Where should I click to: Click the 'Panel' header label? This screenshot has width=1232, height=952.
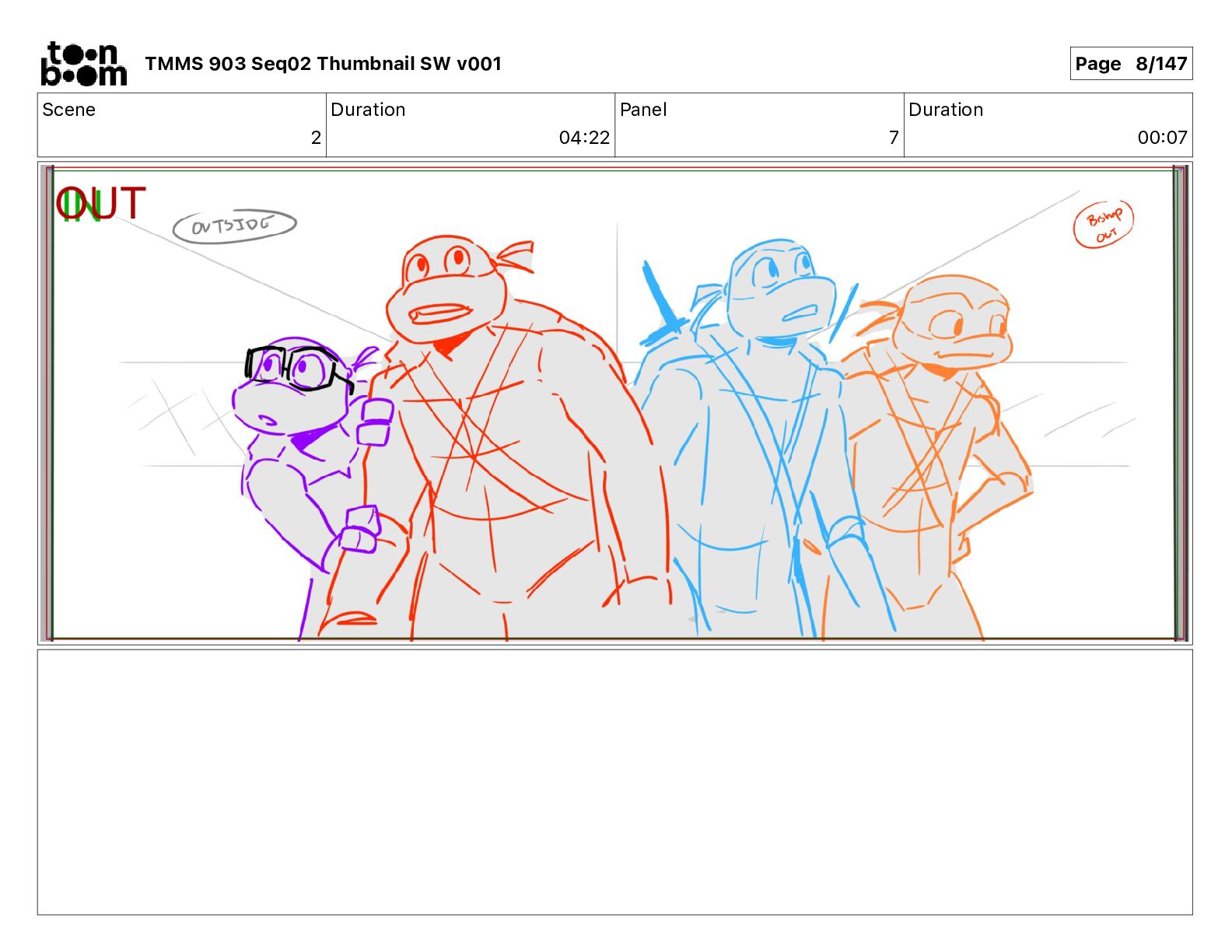[643, 110]
